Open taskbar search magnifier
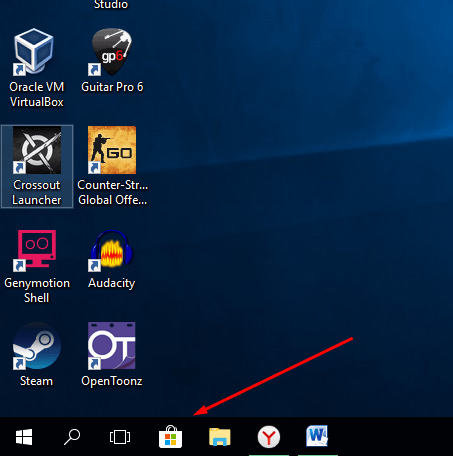The width and height of the screenshot is (453, 456). pyautogui.click(x=72, y=437)
